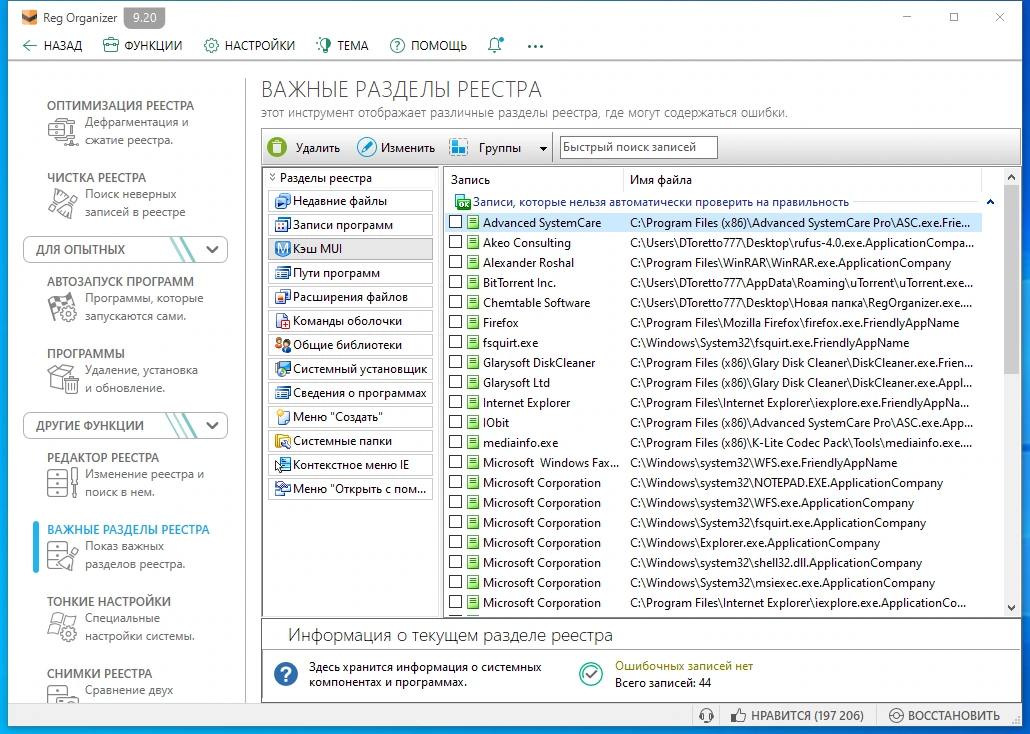
Task: Click the records list scroll up arrow
Action: (x=1012, y=177)
